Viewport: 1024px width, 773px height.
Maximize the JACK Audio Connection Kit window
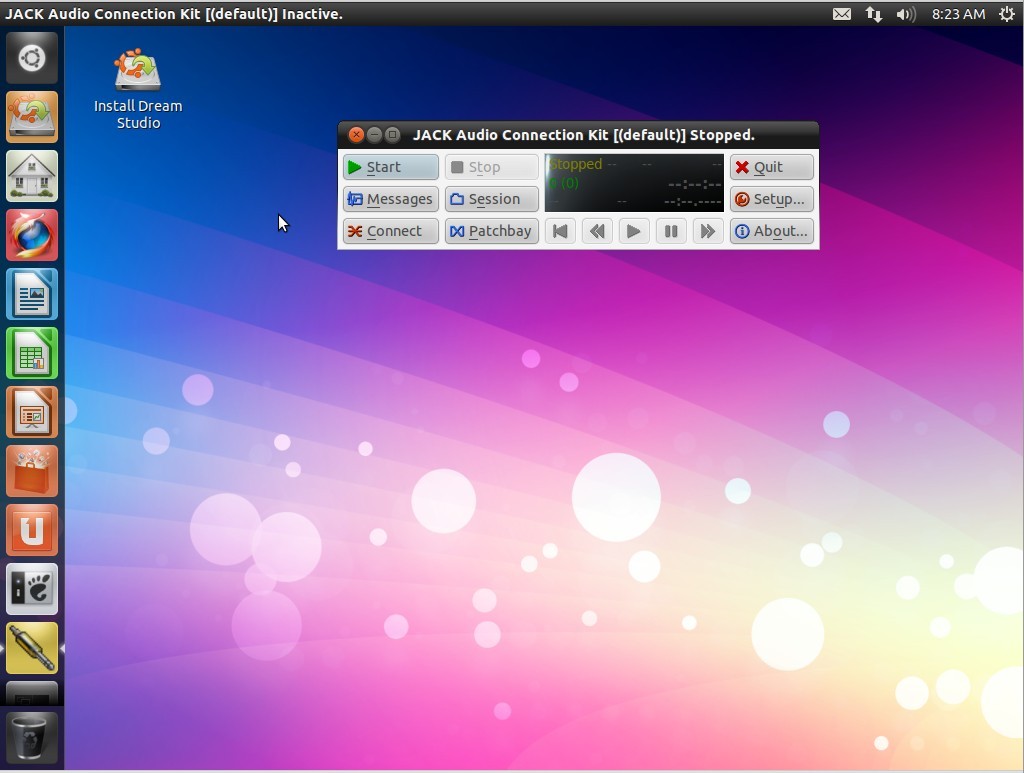392,134
